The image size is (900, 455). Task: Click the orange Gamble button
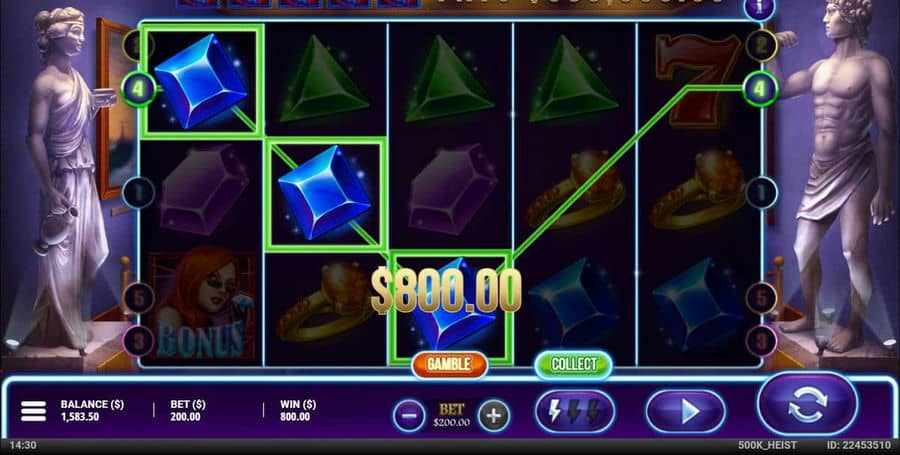(449, 364)
